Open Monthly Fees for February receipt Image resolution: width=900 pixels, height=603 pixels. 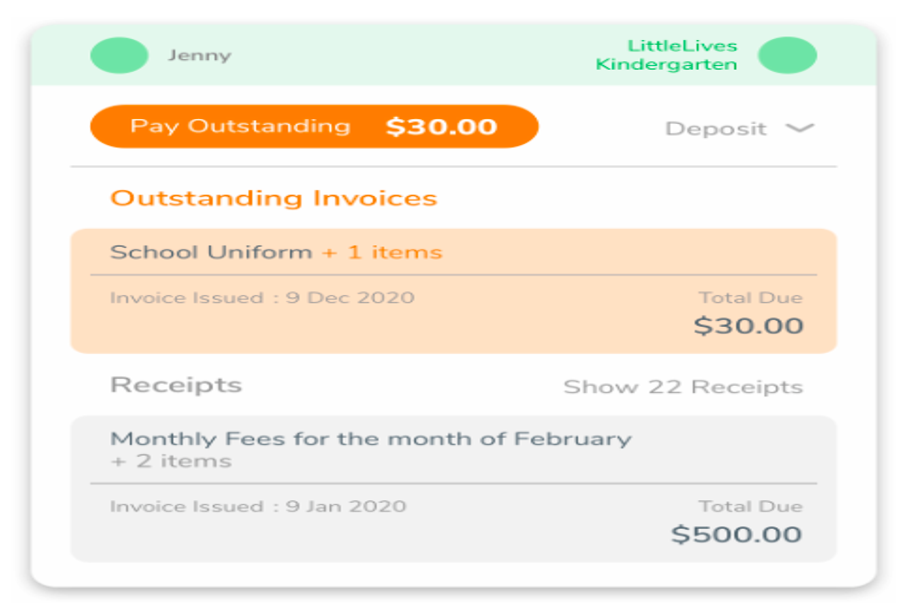[x=371, y=438]
